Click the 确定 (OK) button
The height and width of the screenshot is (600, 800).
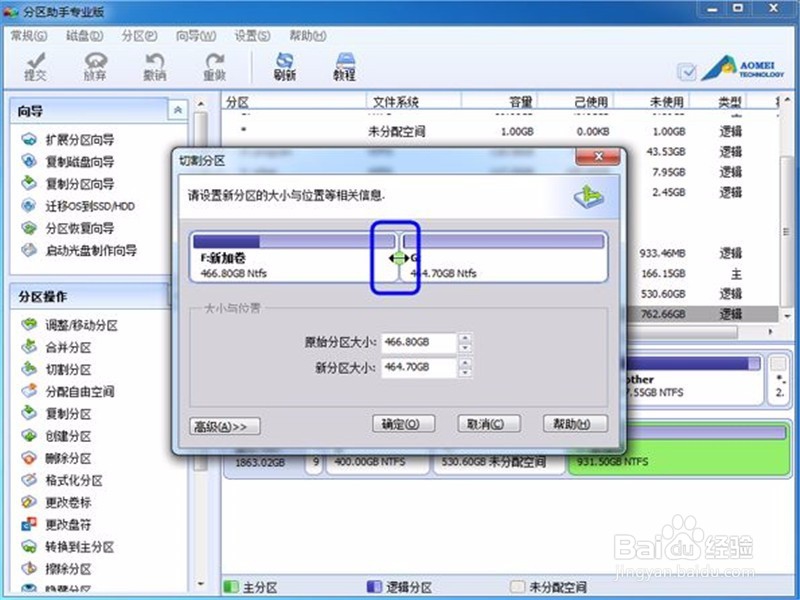pyautogui.click(x=402, y=423)
